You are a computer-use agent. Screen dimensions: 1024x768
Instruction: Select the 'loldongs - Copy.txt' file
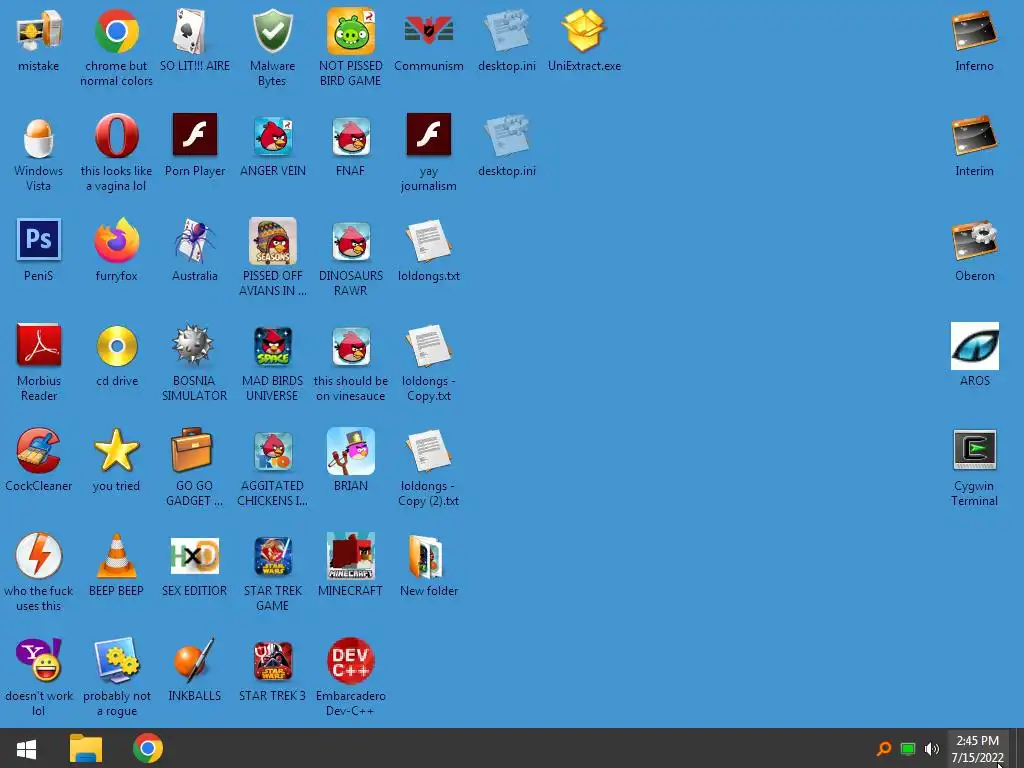coord(428,346)
